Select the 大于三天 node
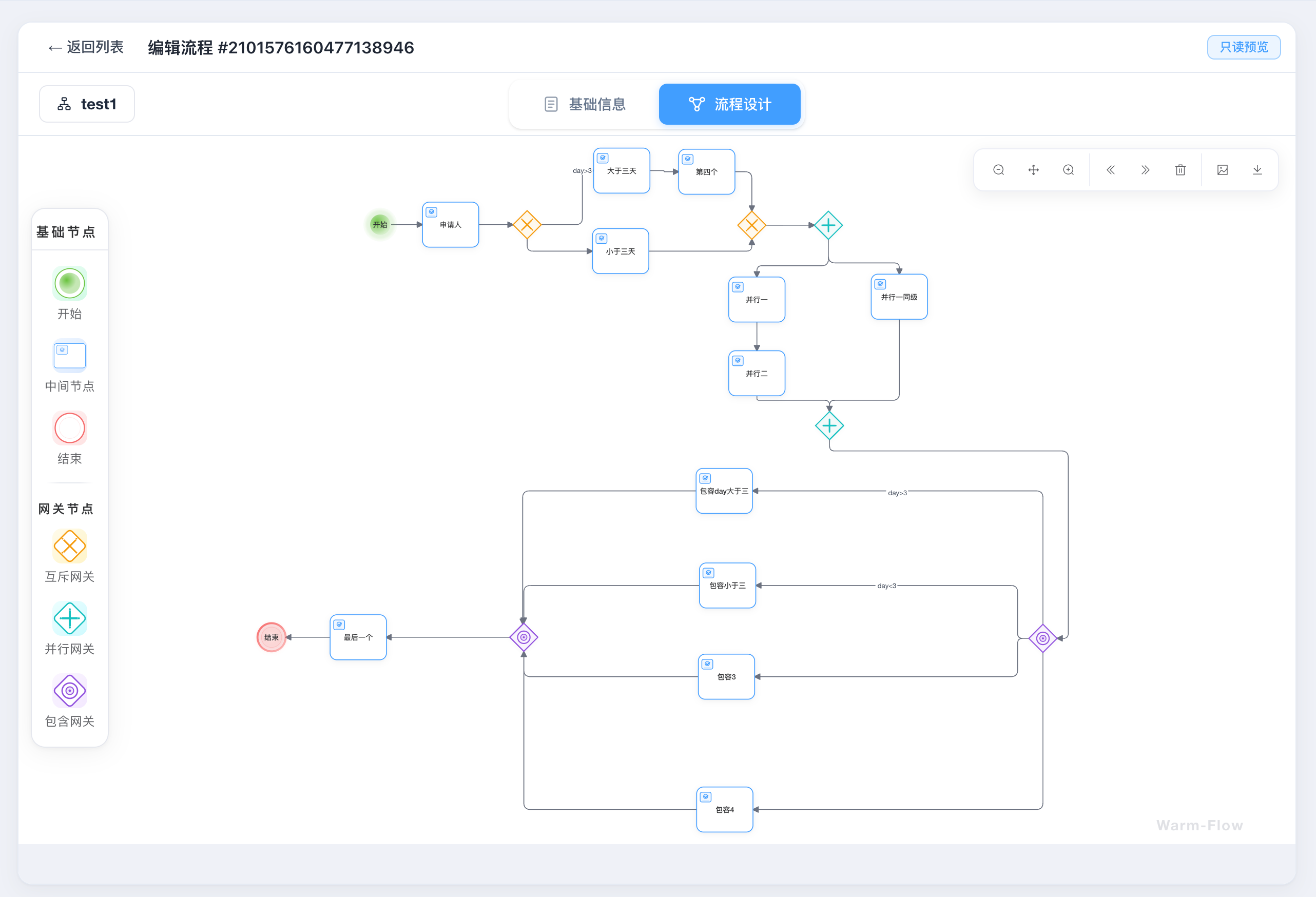The image size is (1316, 897). click(x=622, y=171)
